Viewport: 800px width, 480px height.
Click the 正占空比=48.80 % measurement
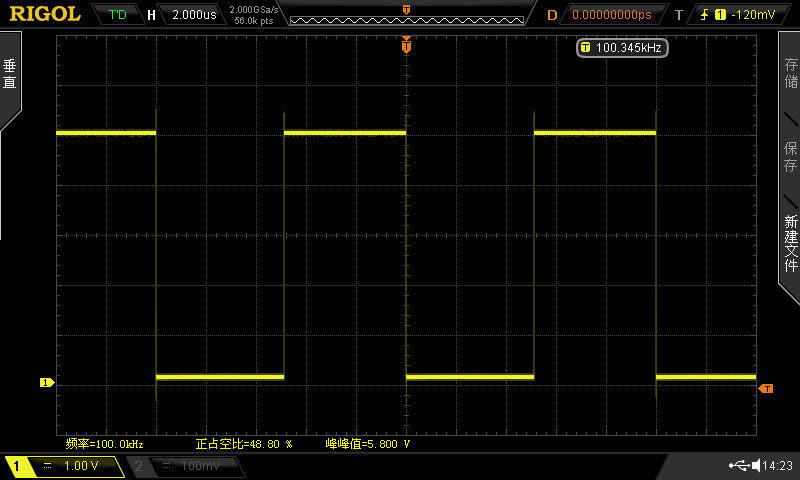[244, 444]
